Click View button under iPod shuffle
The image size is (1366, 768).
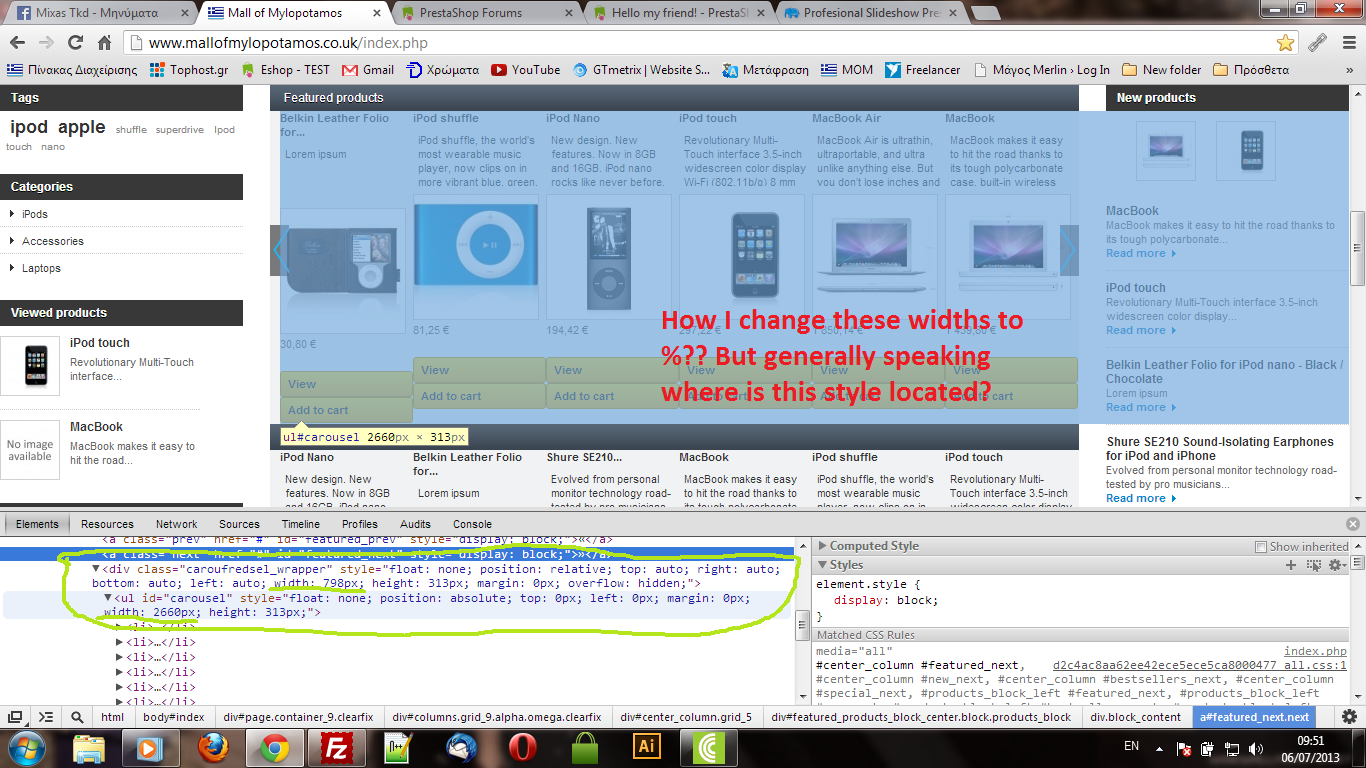coord(479,370)
